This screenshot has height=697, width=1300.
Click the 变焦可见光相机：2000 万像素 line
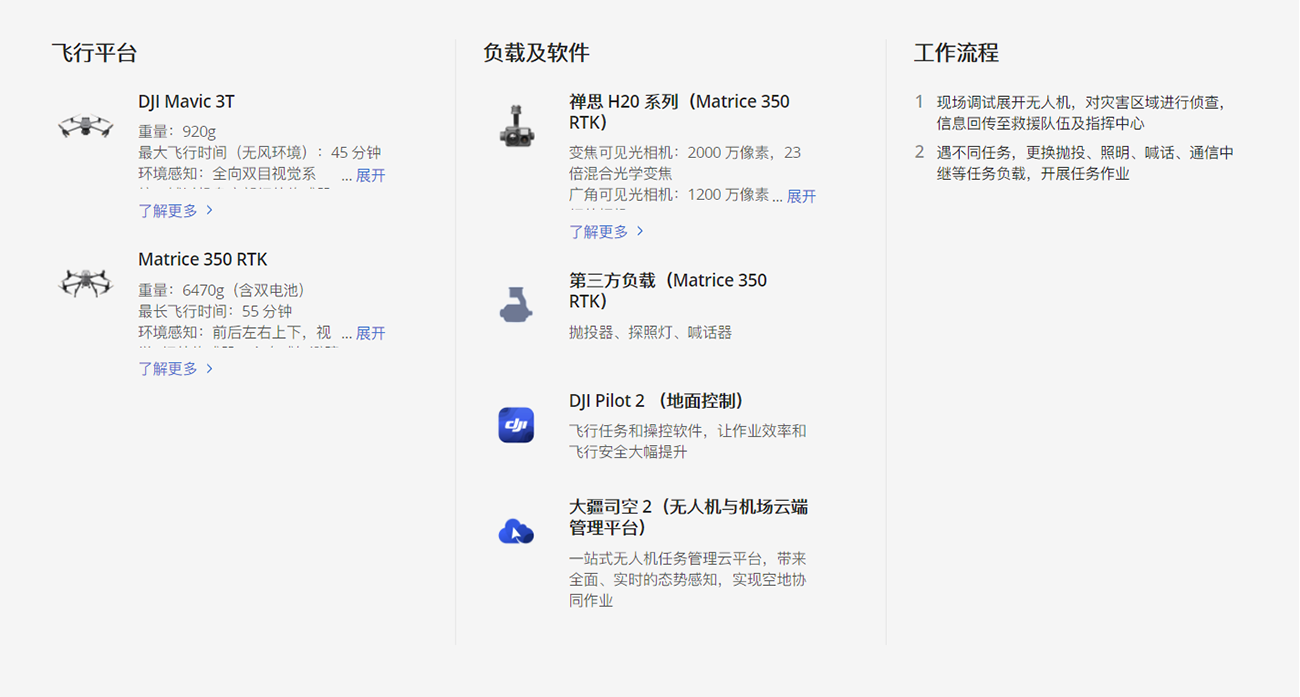pos(685,163)
